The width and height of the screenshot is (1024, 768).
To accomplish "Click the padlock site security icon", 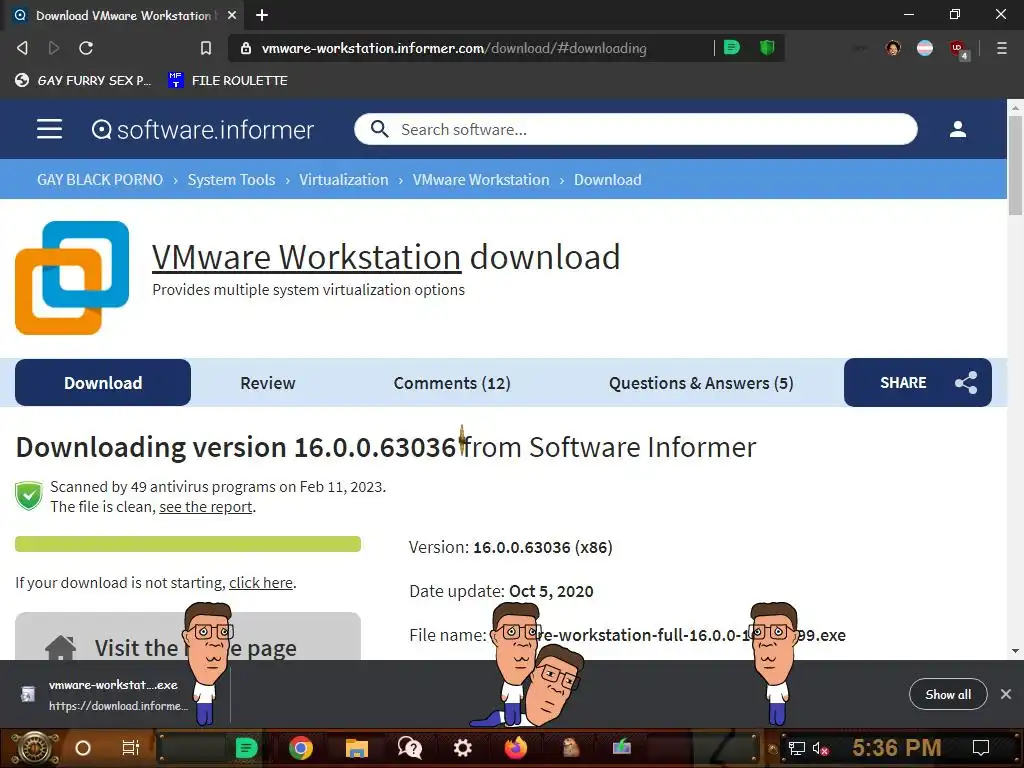I will point(246,48).
